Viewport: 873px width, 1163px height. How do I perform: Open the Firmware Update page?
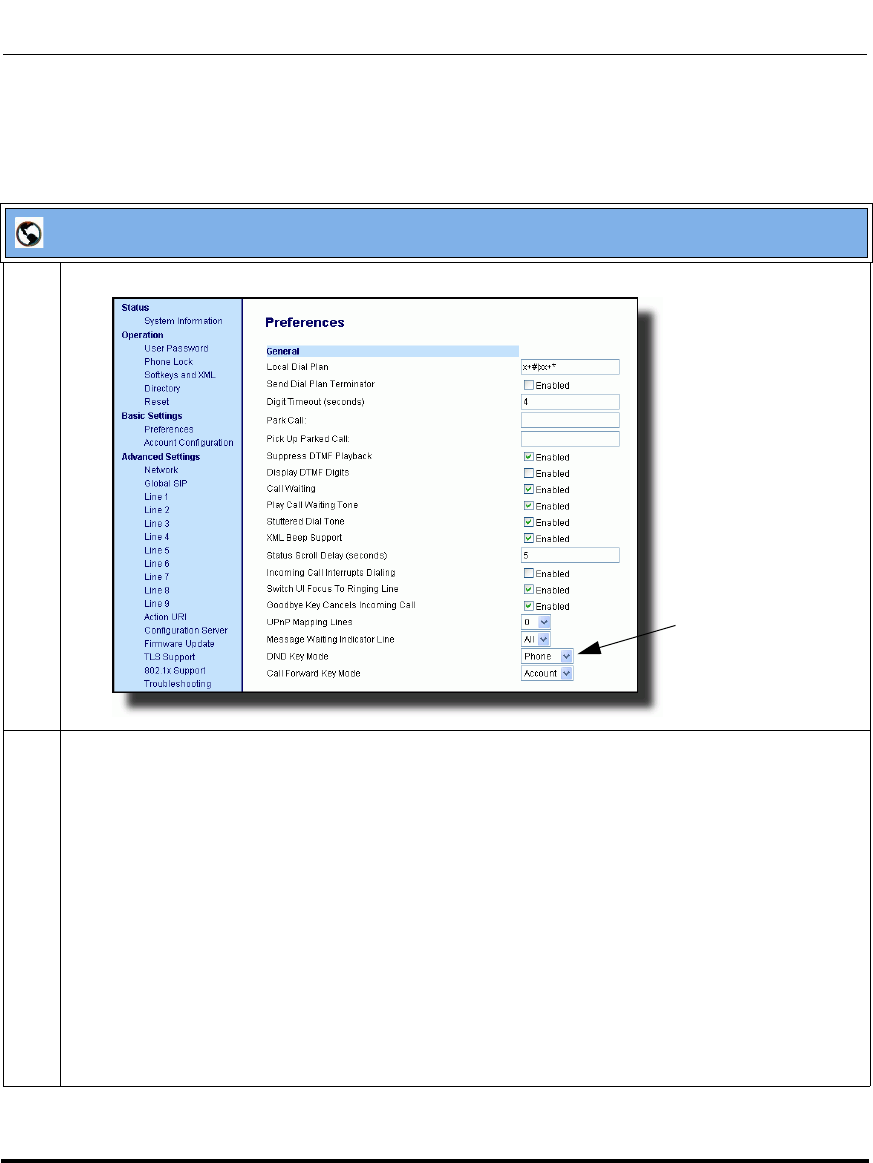[180, 644]
